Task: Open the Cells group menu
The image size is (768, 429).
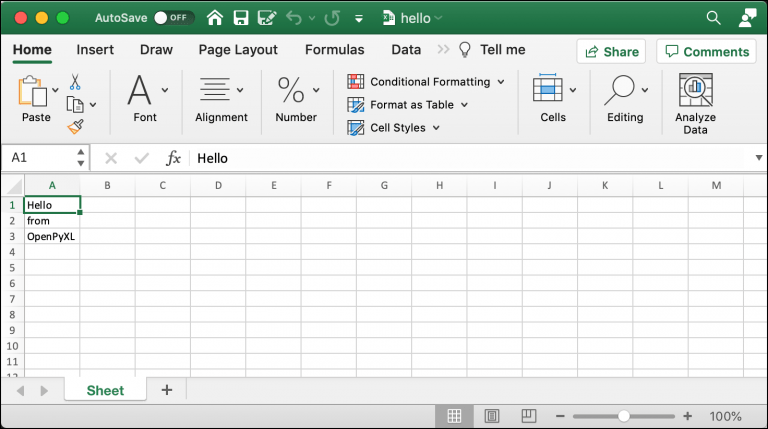Action: [x=553, y=99]
